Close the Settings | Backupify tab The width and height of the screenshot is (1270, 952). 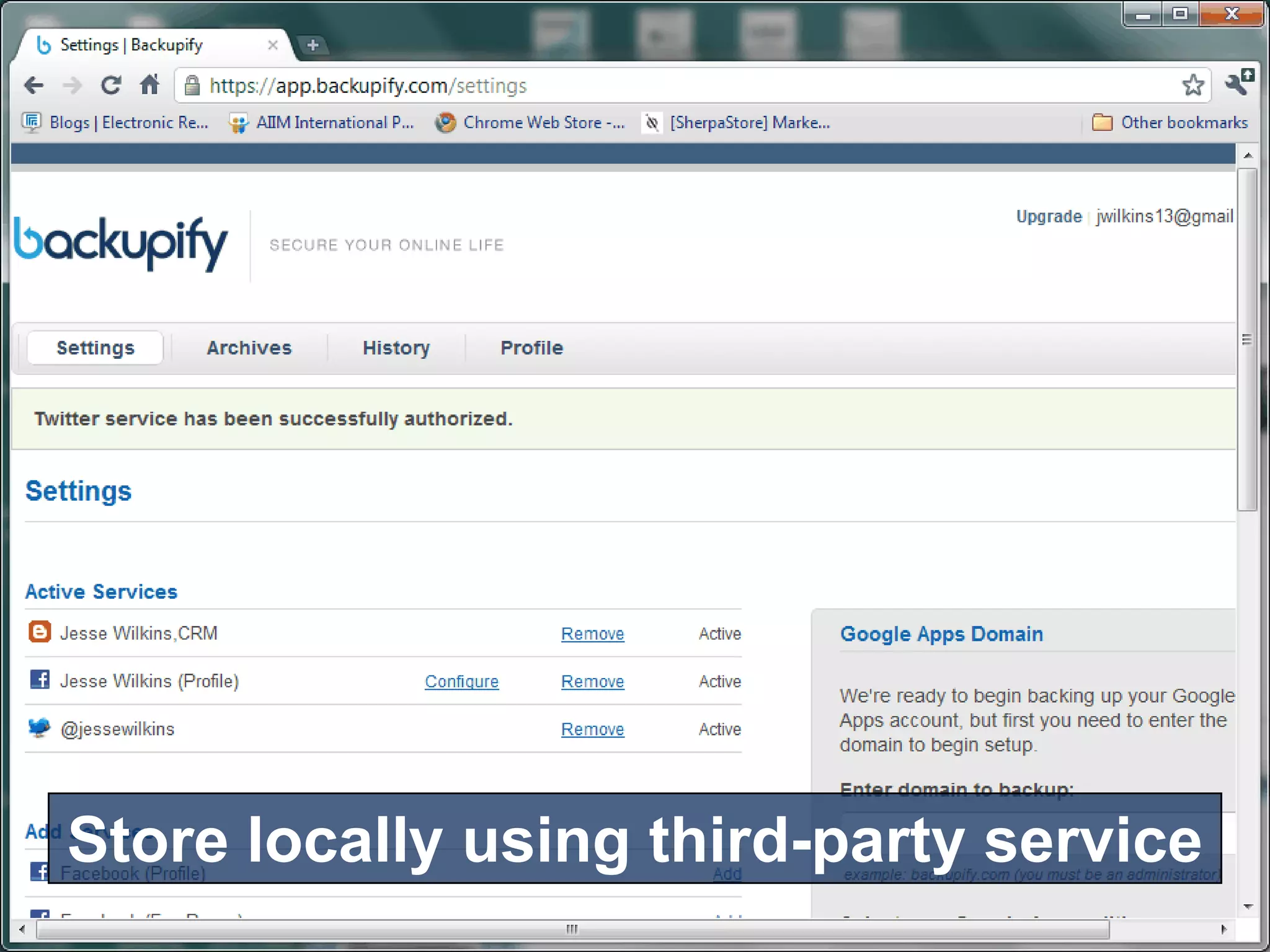click(272, 45)
